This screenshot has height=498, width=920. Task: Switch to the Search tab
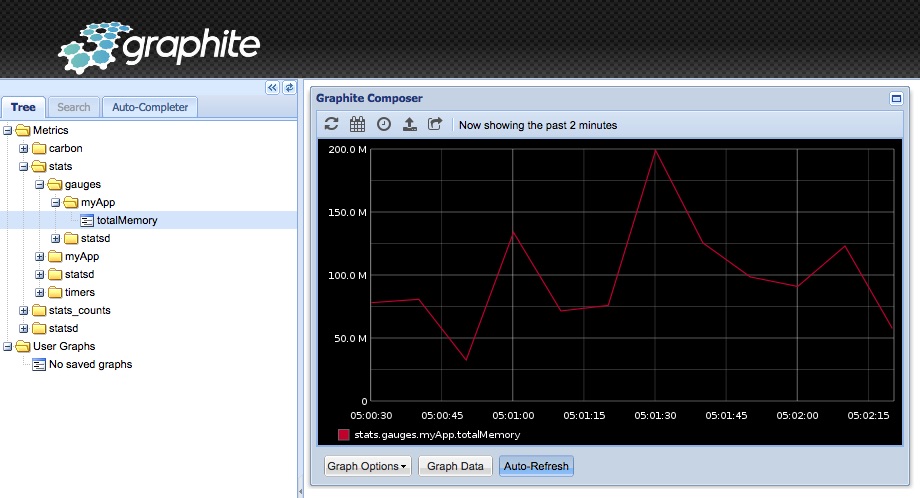click(x=74, y=107)
